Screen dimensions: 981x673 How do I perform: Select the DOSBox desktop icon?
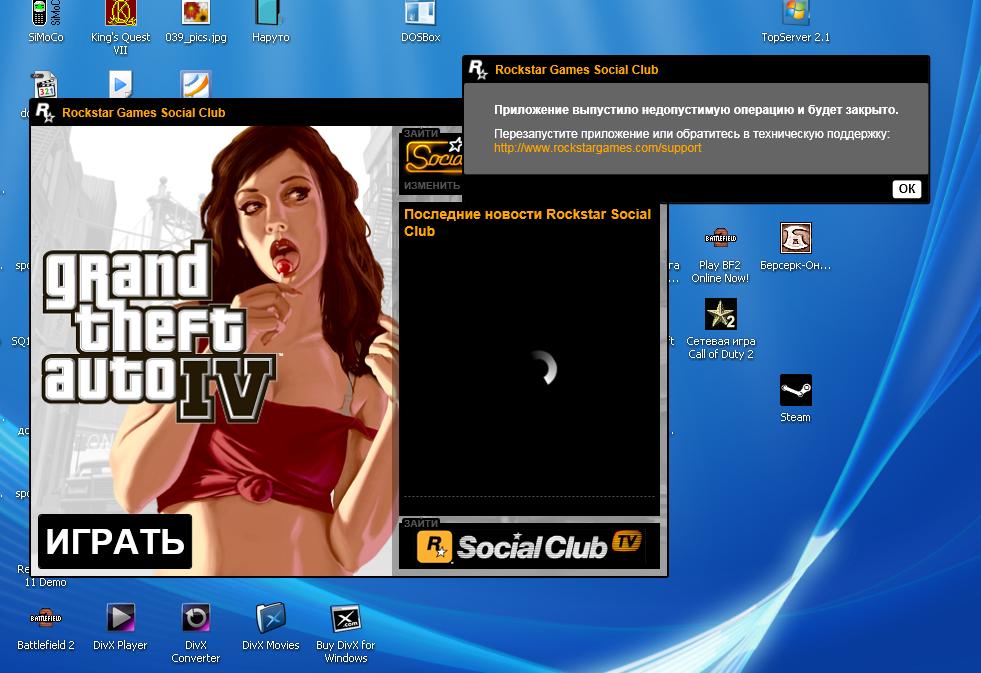(420, 22)
